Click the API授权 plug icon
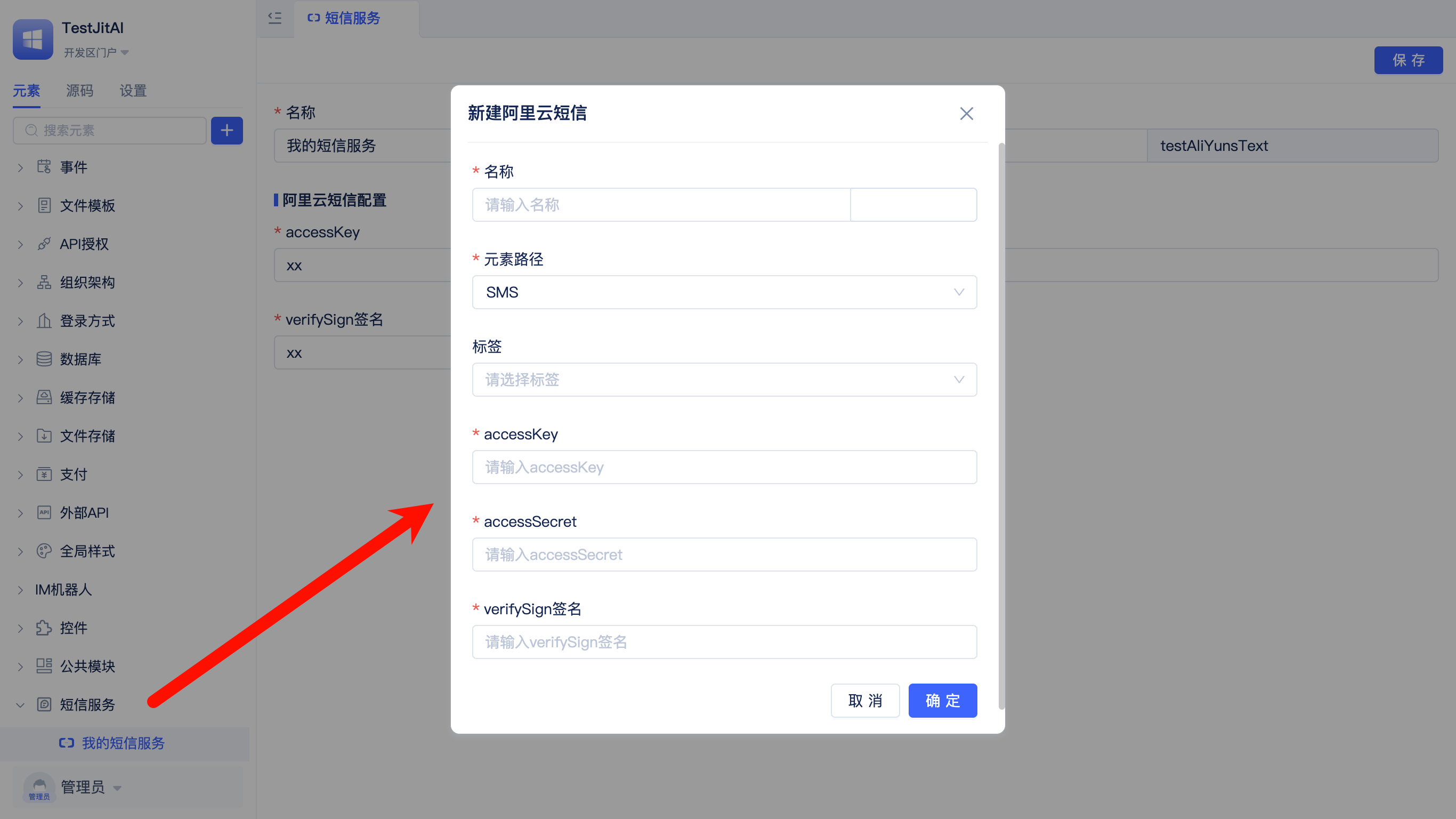Image resolution: width=1456 pixels, height=819 pixels. point(44,244)
